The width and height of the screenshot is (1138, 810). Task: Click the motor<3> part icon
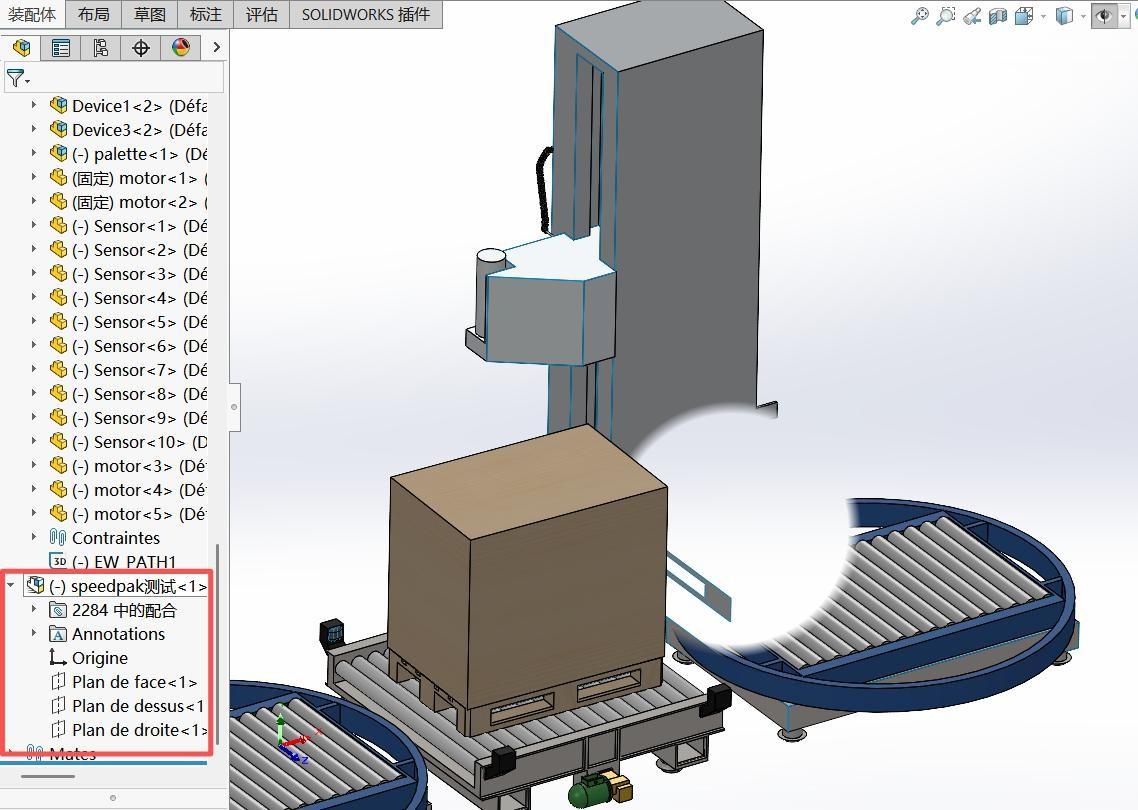pyautogui.click(x=58, y=465)
